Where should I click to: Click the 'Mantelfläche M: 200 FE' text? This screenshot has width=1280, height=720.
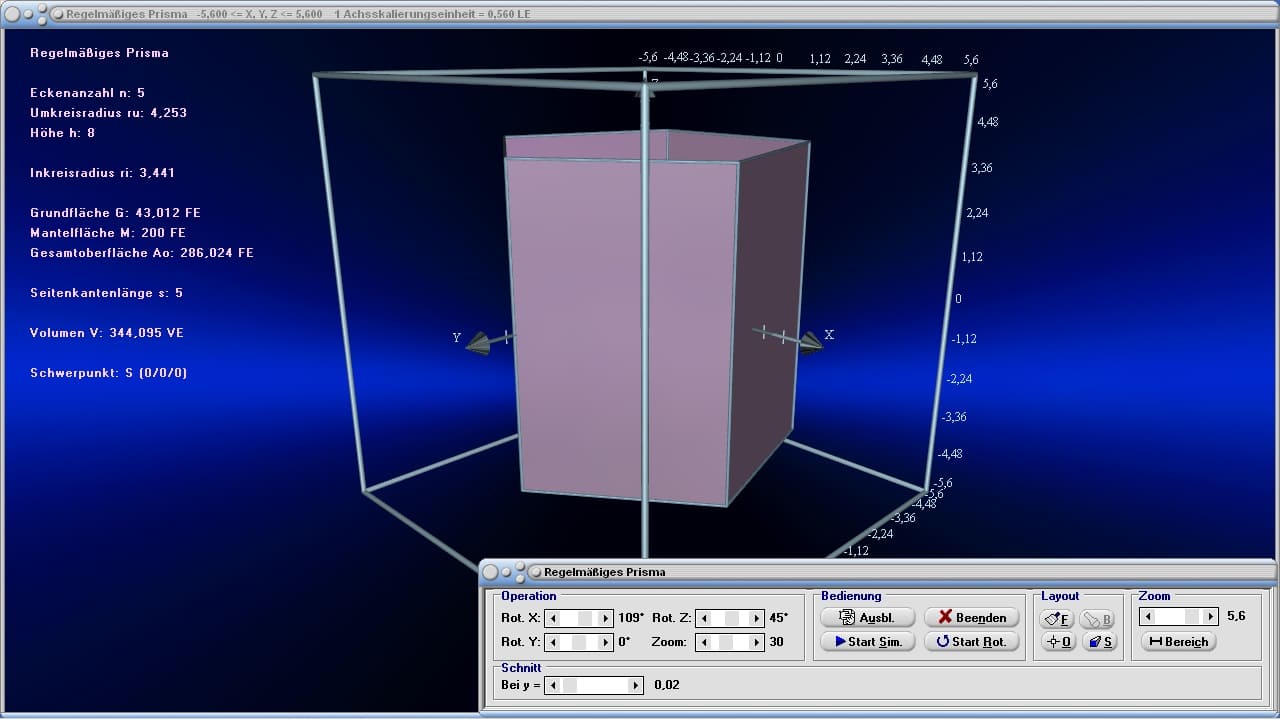tap(108, 233)
